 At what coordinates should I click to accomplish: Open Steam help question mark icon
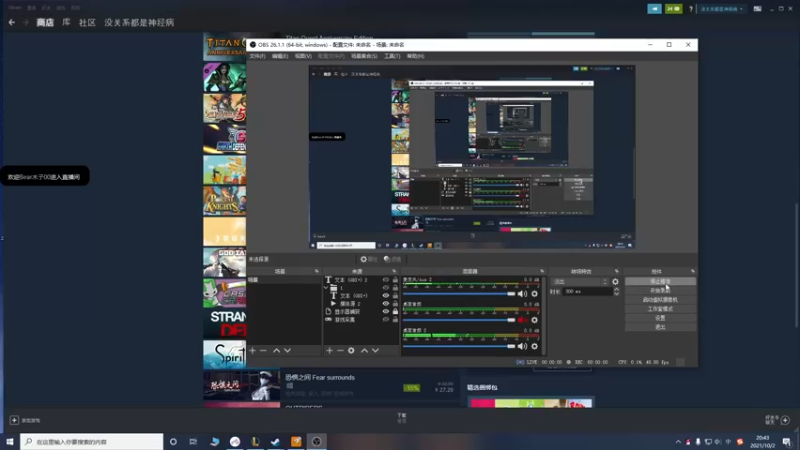691,9
